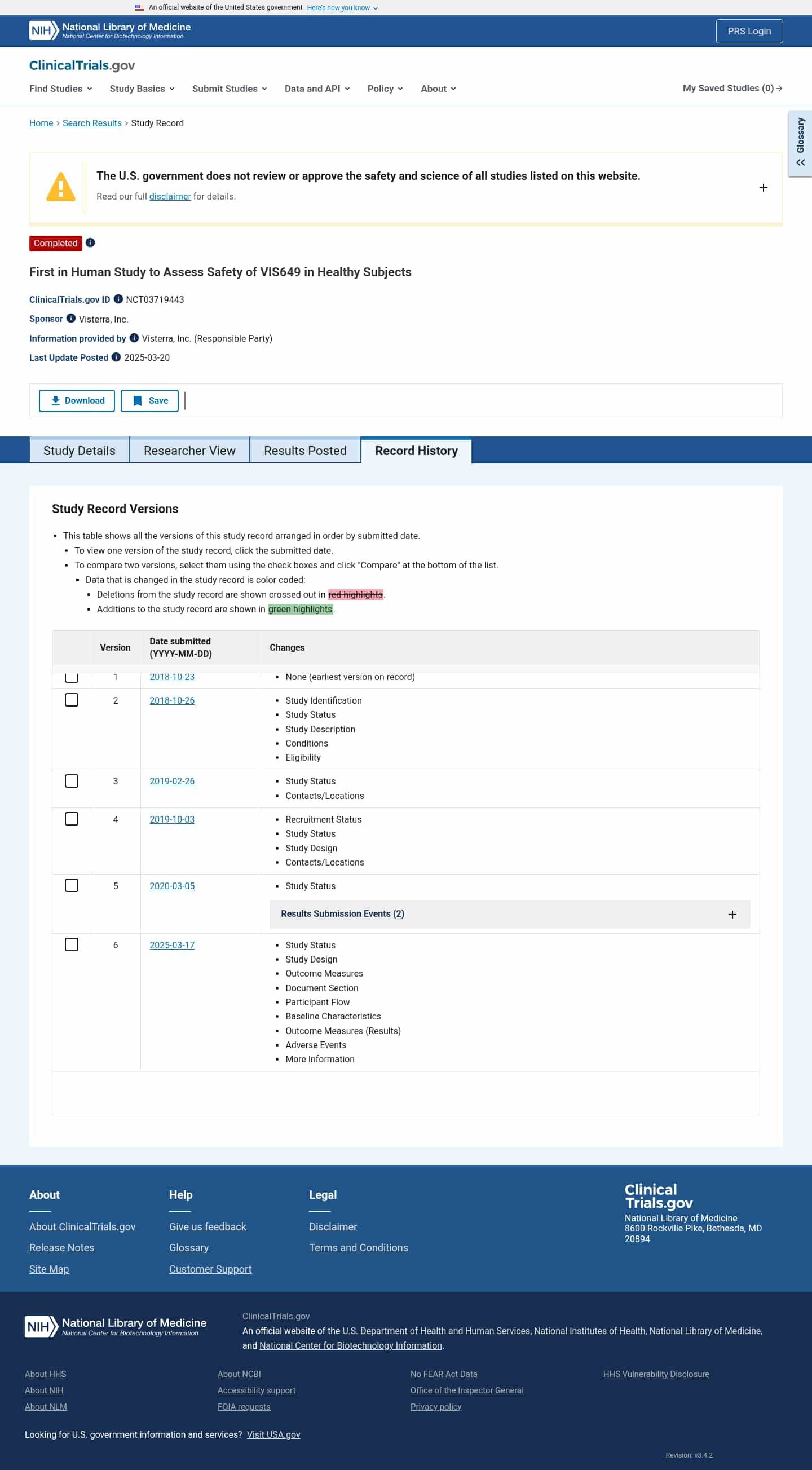Click Give us feedback link
This screenshot has width=812, height=1470.
pos(208,1226)
